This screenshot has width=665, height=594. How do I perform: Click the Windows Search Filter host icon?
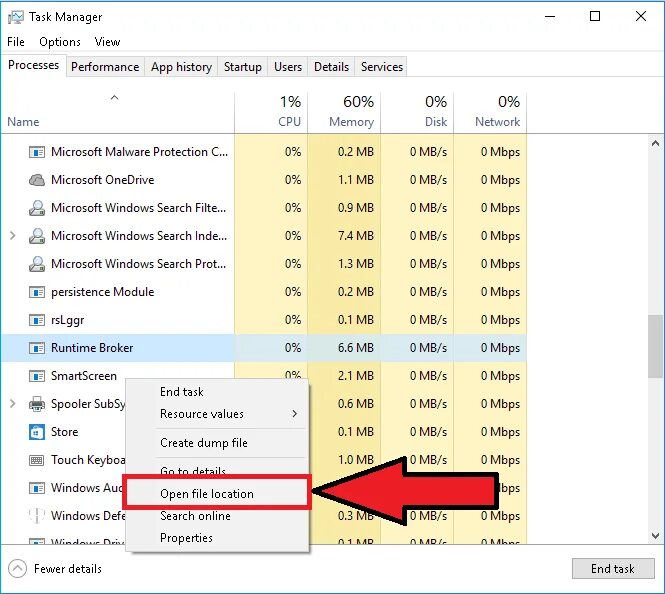[x=37, y=208]
